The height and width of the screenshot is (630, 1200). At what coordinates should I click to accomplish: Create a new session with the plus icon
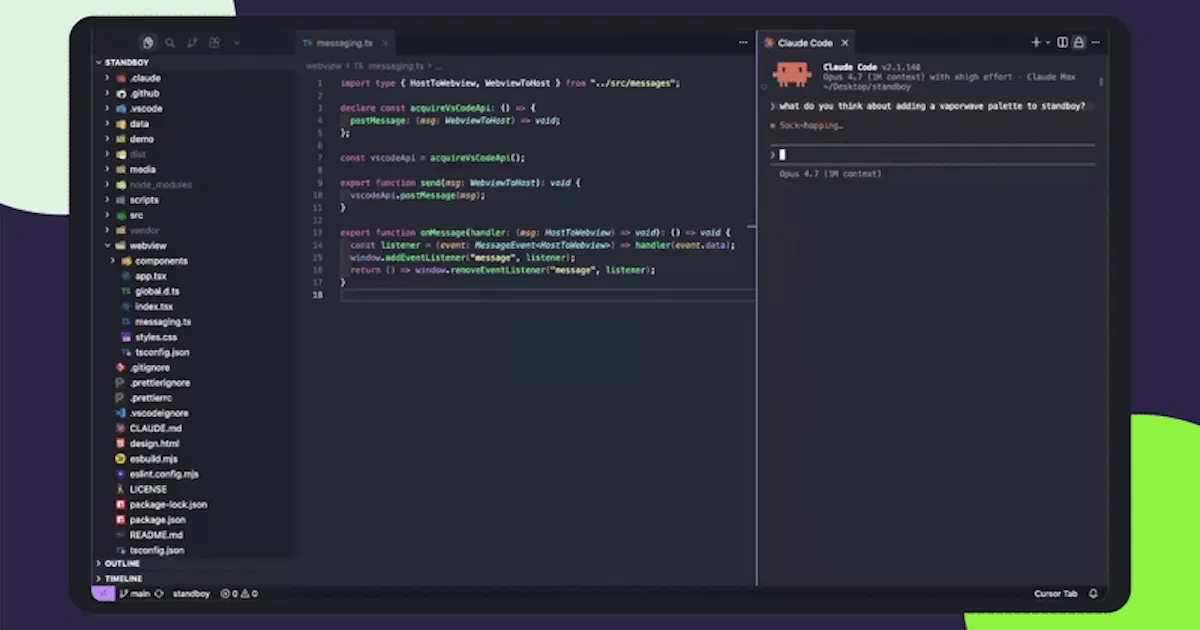(1036, 43)
